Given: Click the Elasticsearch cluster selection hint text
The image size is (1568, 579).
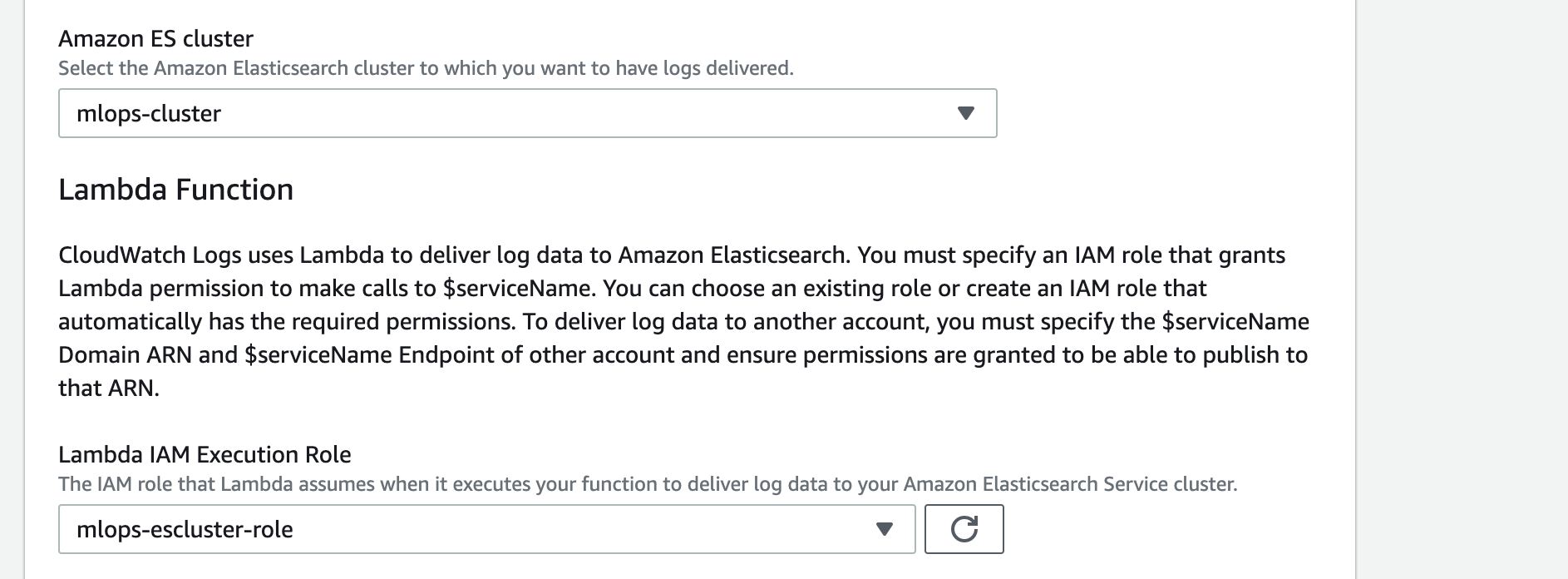Looking at the screenshot, I should tap(426, 68).
